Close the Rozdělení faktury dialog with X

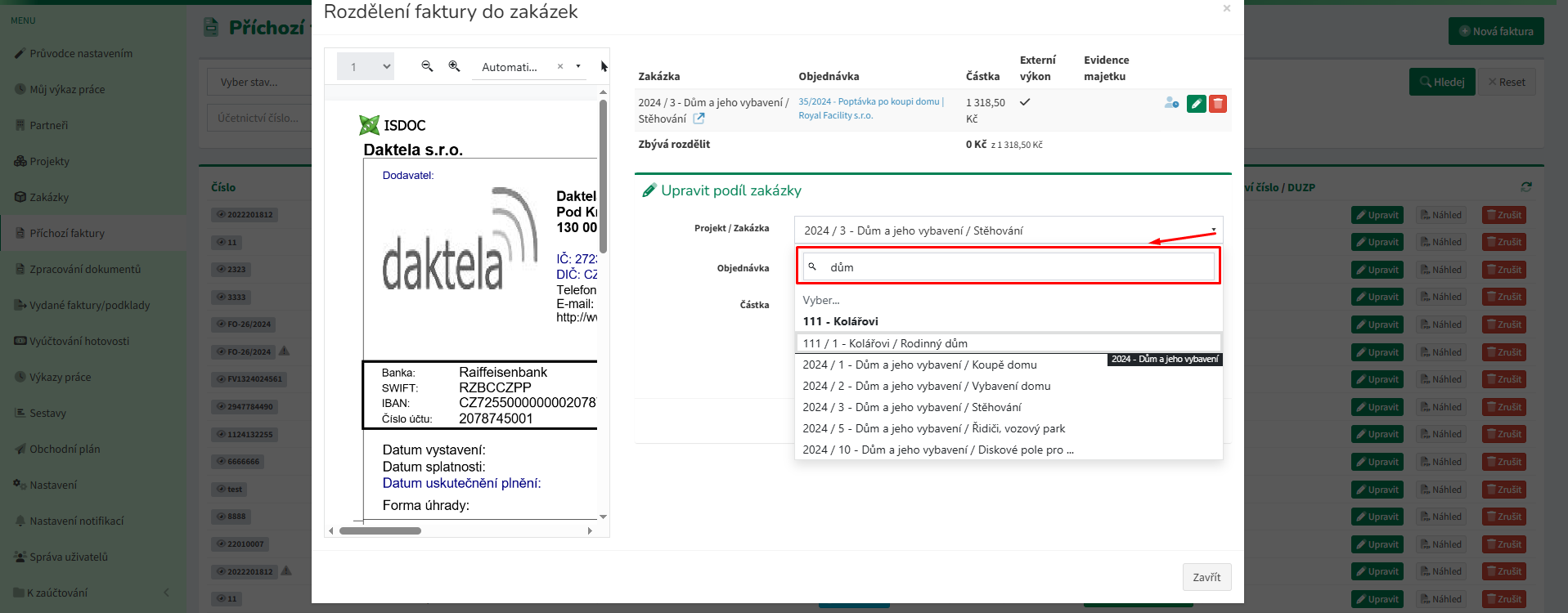[1226, 9]
